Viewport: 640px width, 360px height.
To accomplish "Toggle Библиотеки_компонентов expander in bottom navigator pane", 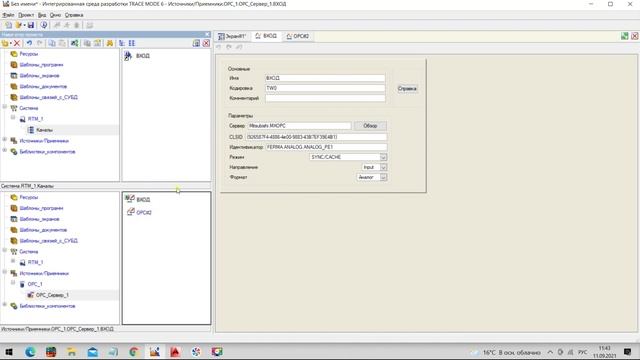I will pos(5,304).
